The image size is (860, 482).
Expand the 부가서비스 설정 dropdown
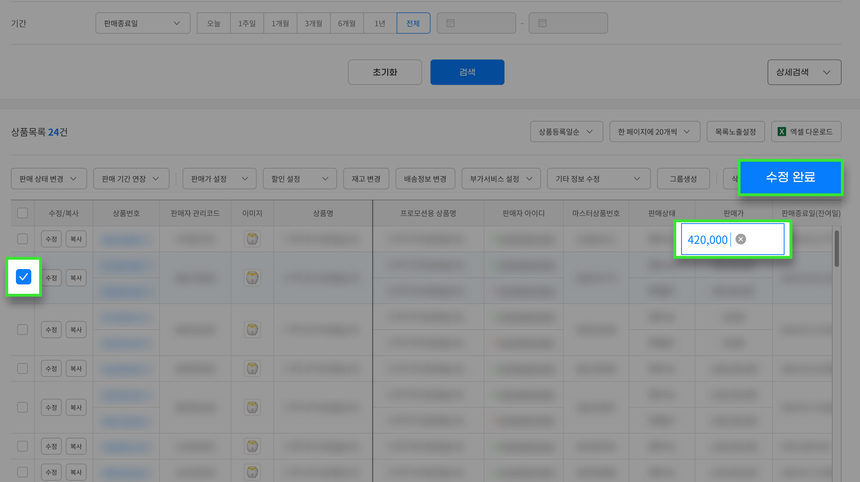pos(501,179)
